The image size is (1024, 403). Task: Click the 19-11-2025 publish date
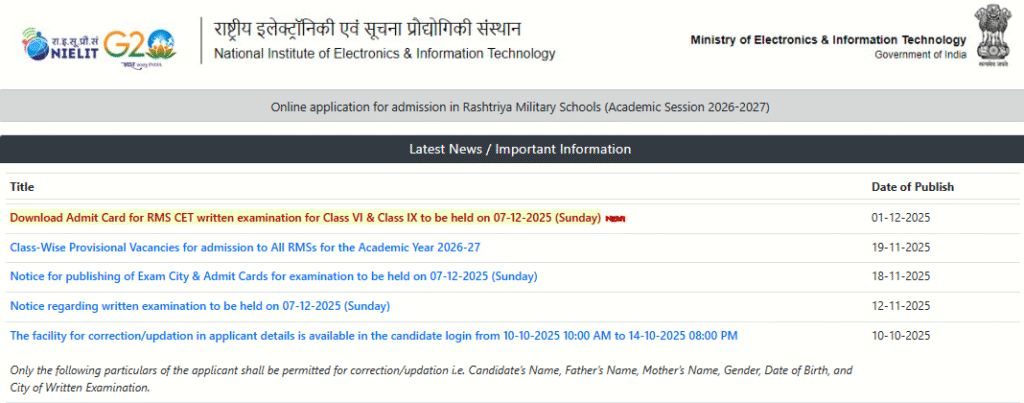(x=901, y=247)
